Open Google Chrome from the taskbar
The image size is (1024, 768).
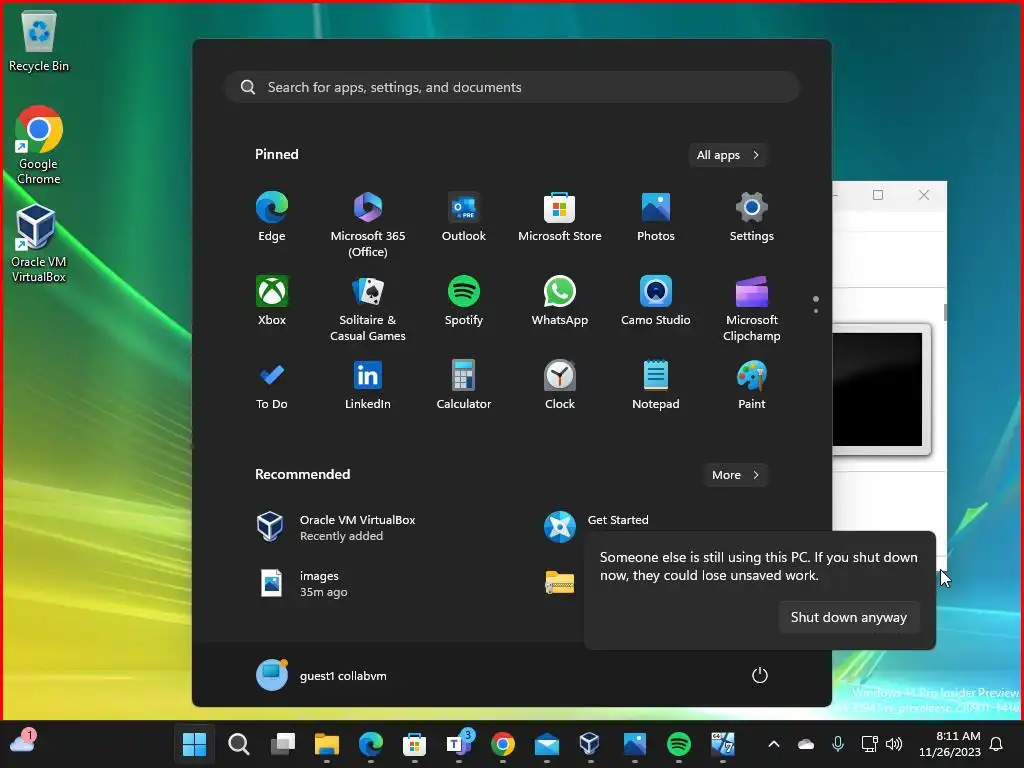502,744
